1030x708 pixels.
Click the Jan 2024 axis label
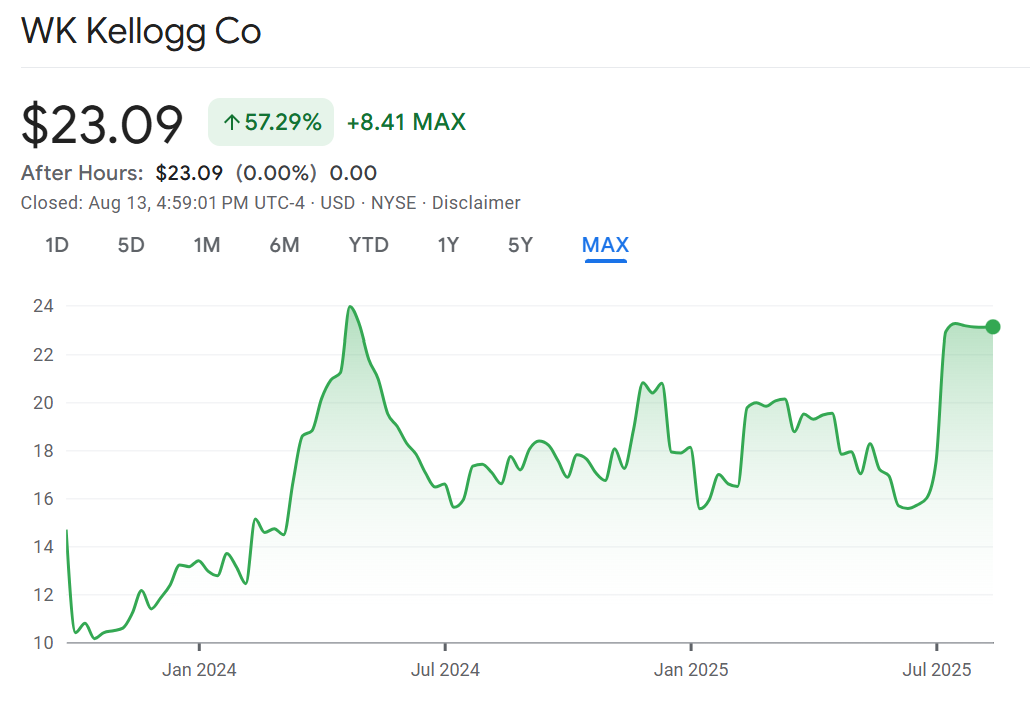point(199,670)
